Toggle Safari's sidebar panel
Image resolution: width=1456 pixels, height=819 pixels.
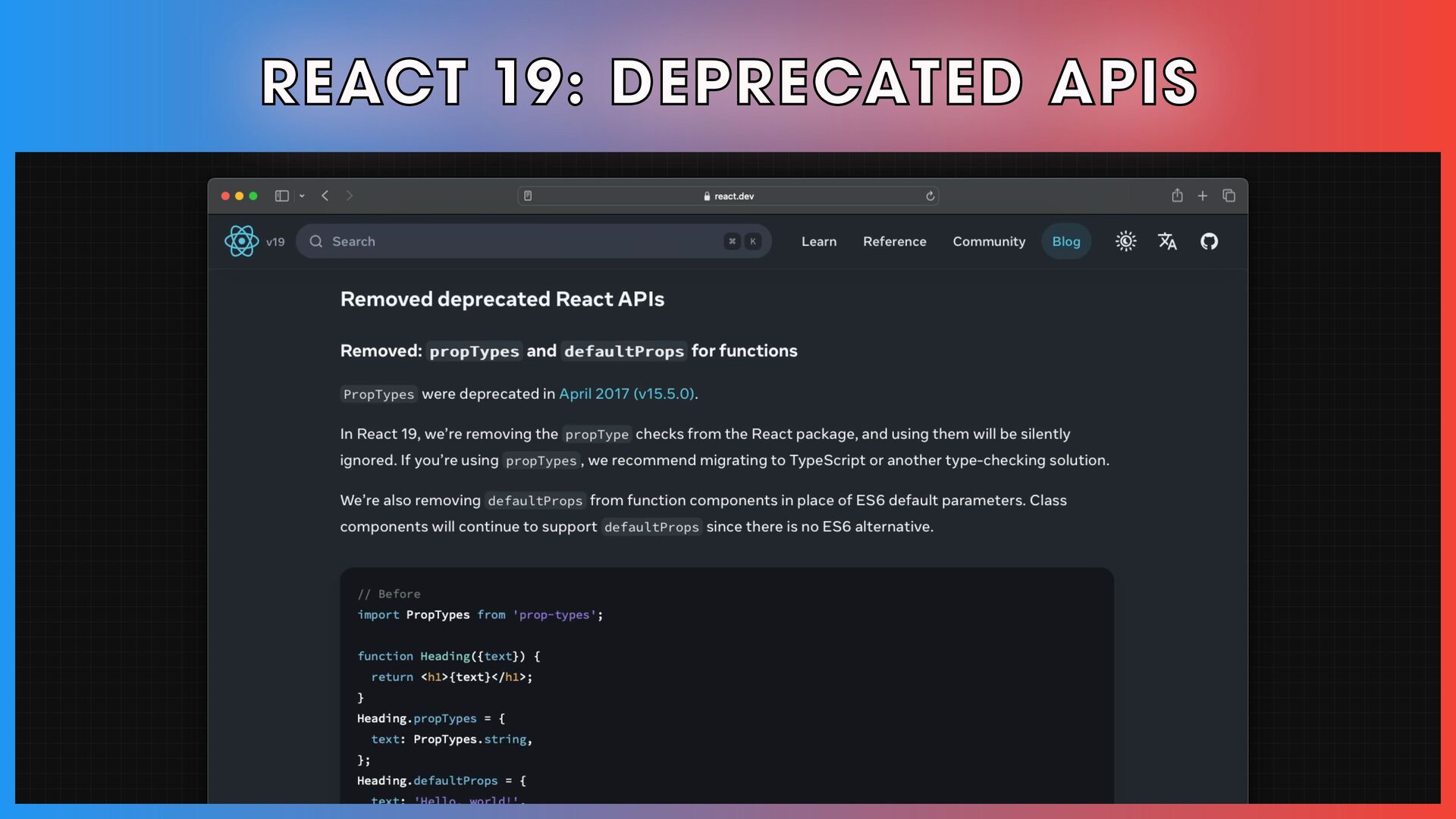281,196
